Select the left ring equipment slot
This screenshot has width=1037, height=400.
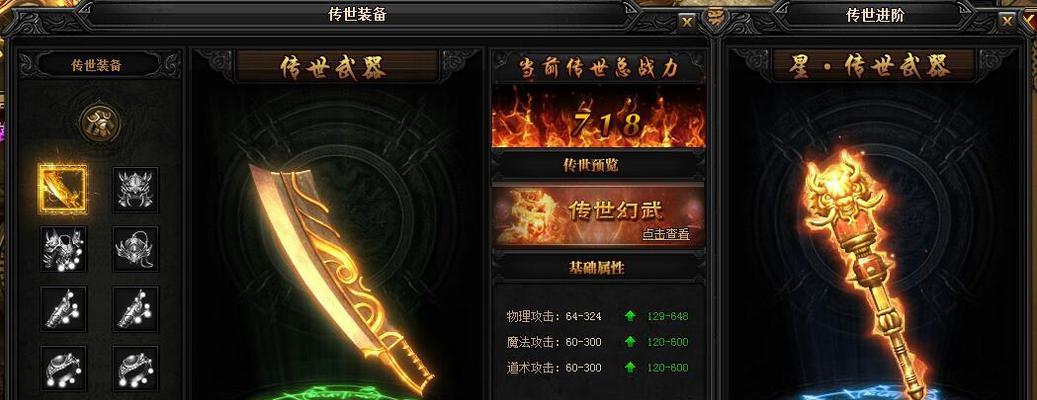pos(63,368)
